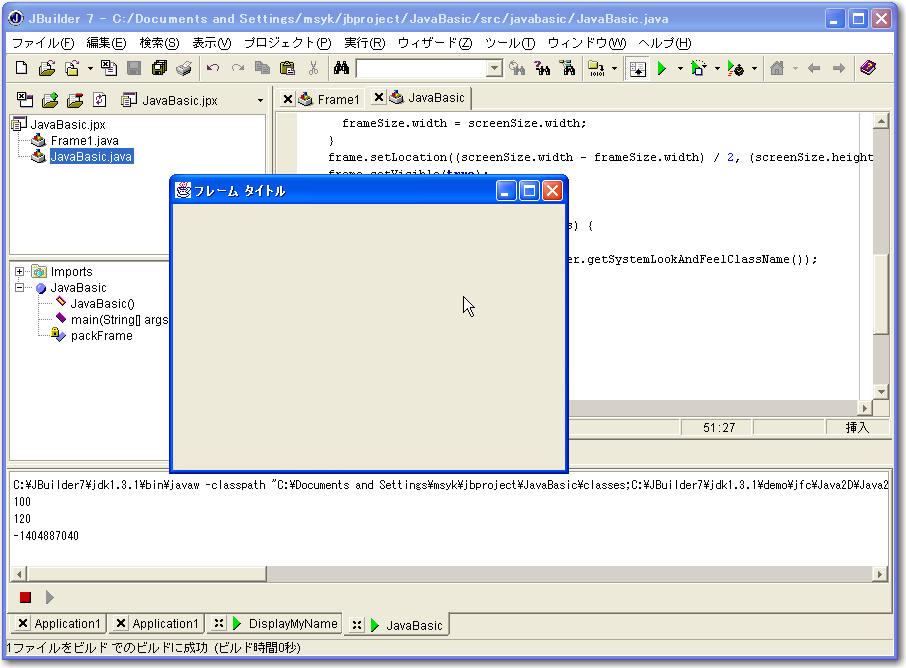Click the Help book icon
906x668 pixels.
(x=867, y=68)
